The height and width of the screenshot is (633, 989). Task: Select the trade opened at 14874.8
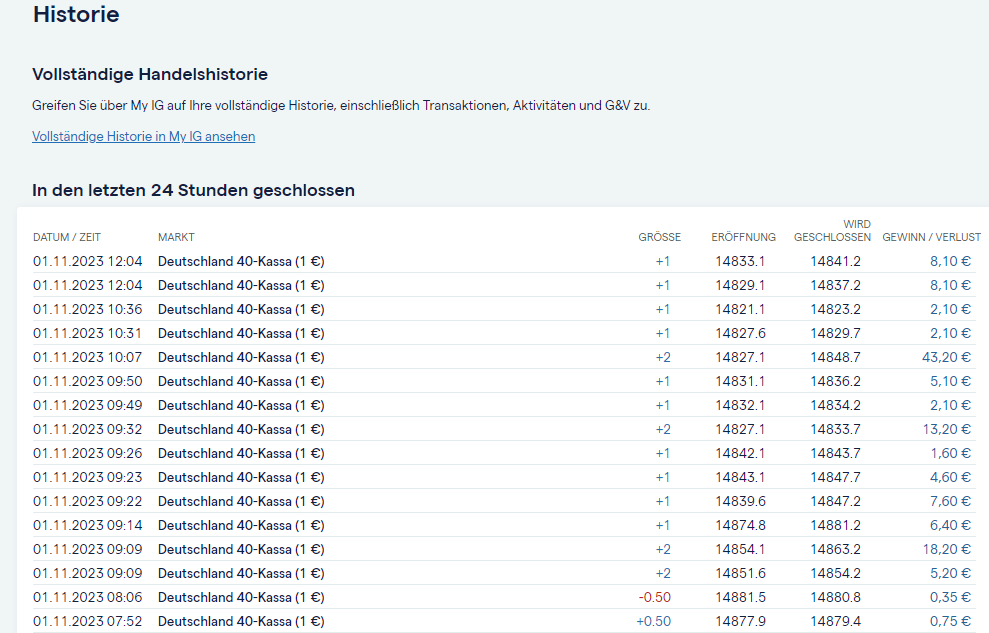(740, 525)
